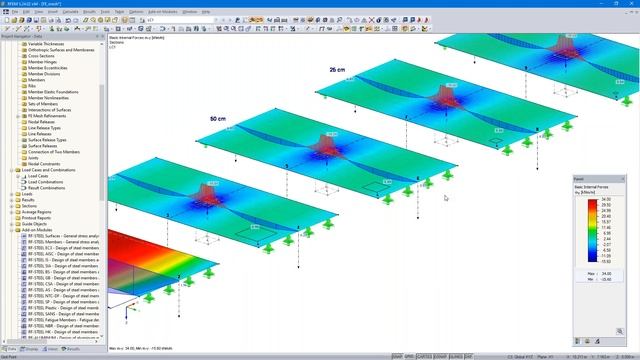Select the Nodal Constraints tree item
Screen dimensions: 640x360
coord(44,164)
